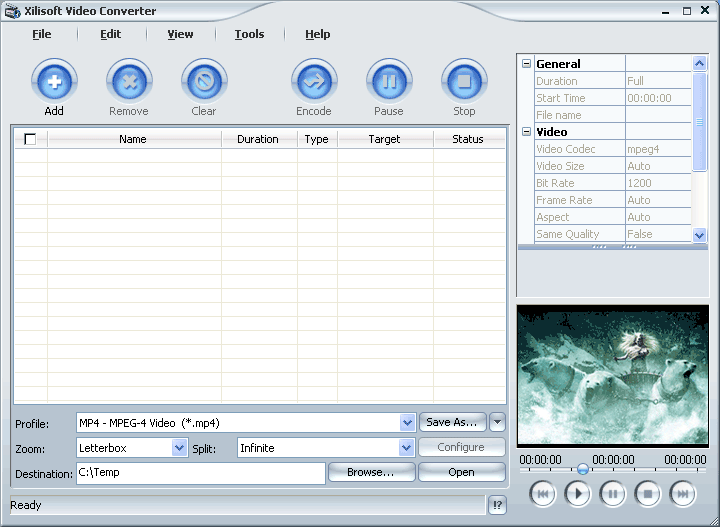Click the properties panel scroll down arrow

(x=699, y=235)
